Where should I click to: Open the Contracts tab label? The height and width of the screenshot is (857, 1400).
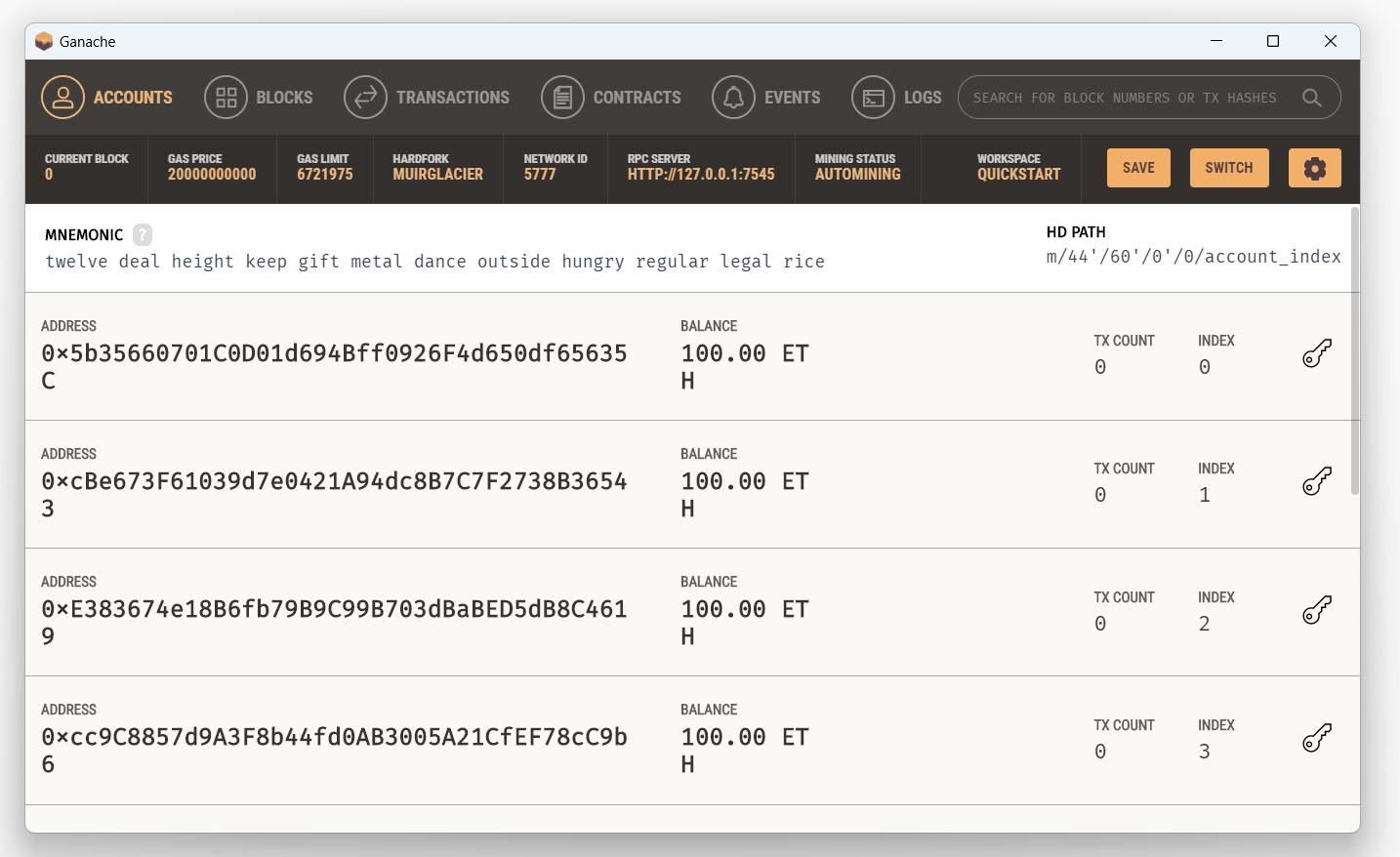tap(638, 98)
